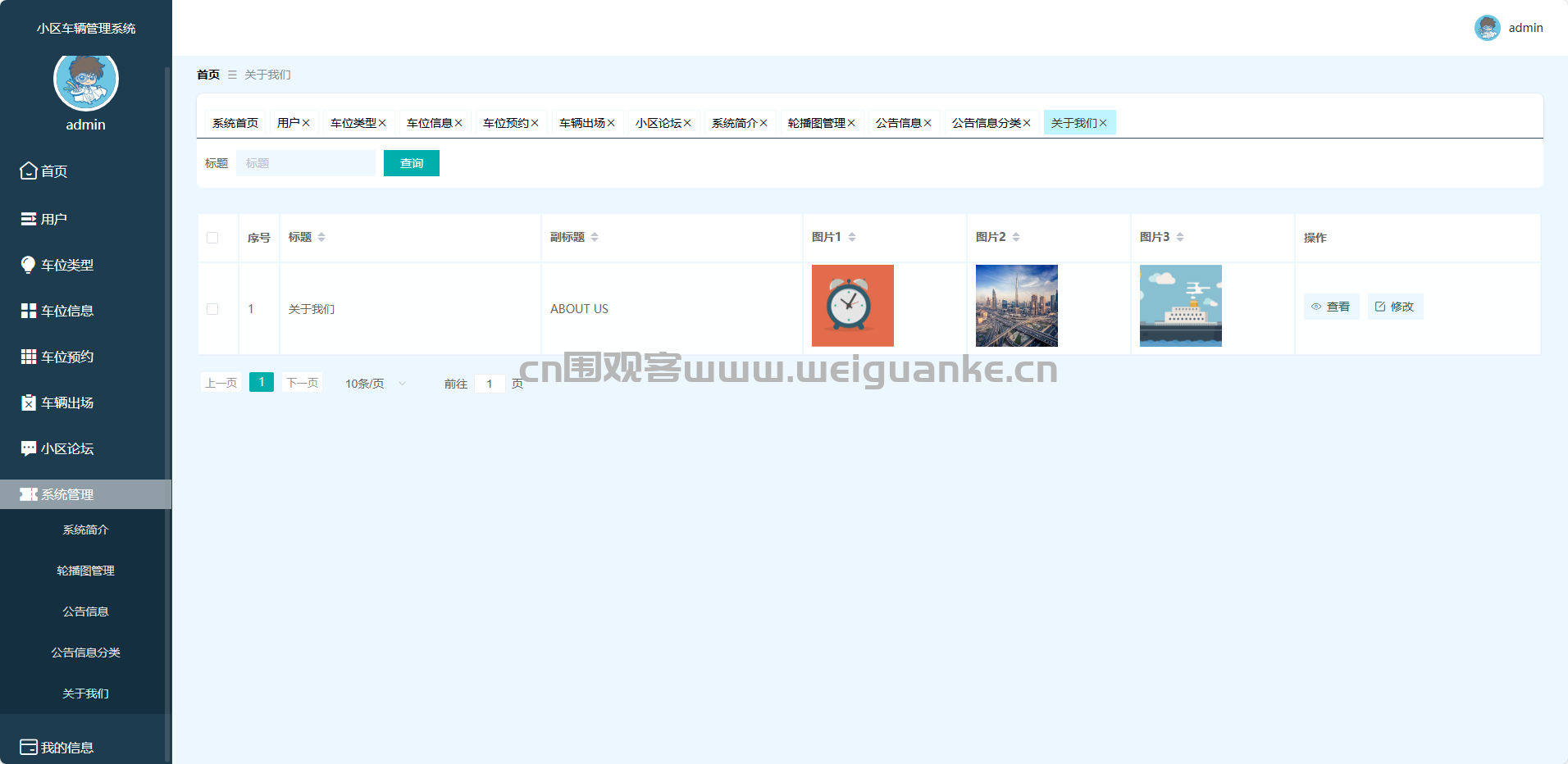
Task: Collapse the 系统管理 sidebar menu
Action: click(x=85, y=494)
